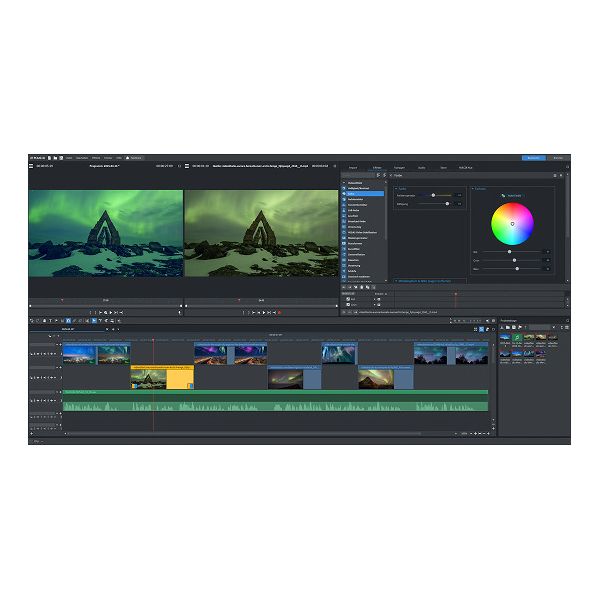Click the timeline horizontal scrollbar at the bottom

[x=245, y=434]
